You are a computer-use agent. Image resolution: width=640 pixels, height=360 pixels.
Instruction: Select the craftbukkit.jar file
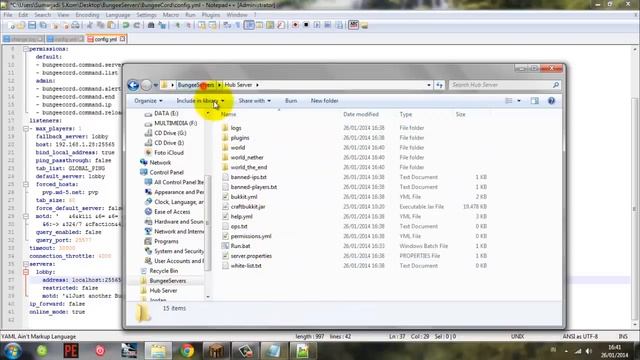(248, 207)
